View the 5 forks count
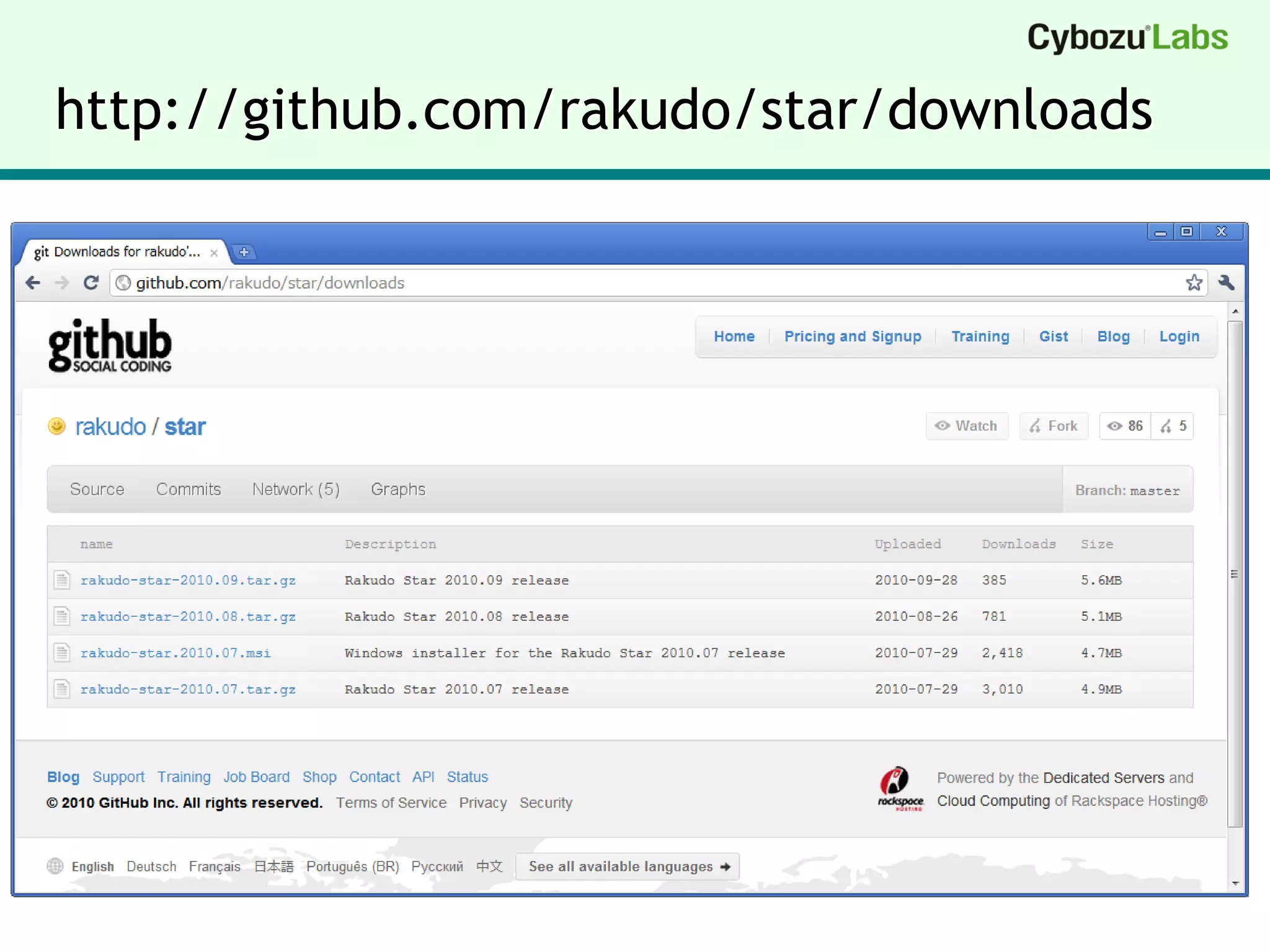1270x952 pixels. tap(1173, 426)
